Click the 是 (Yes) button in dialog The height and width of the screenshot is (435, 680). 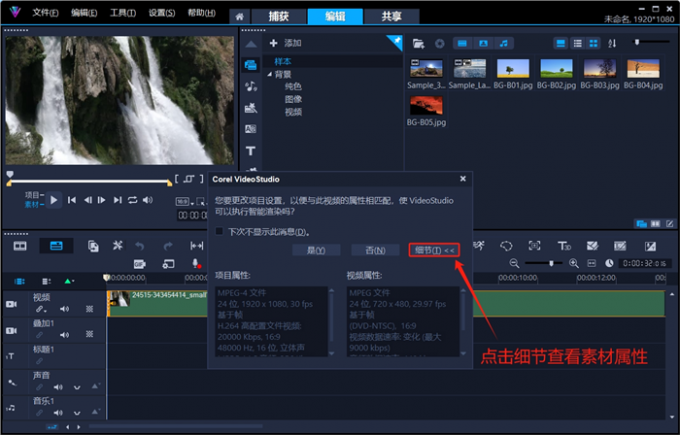pos(316,250)
